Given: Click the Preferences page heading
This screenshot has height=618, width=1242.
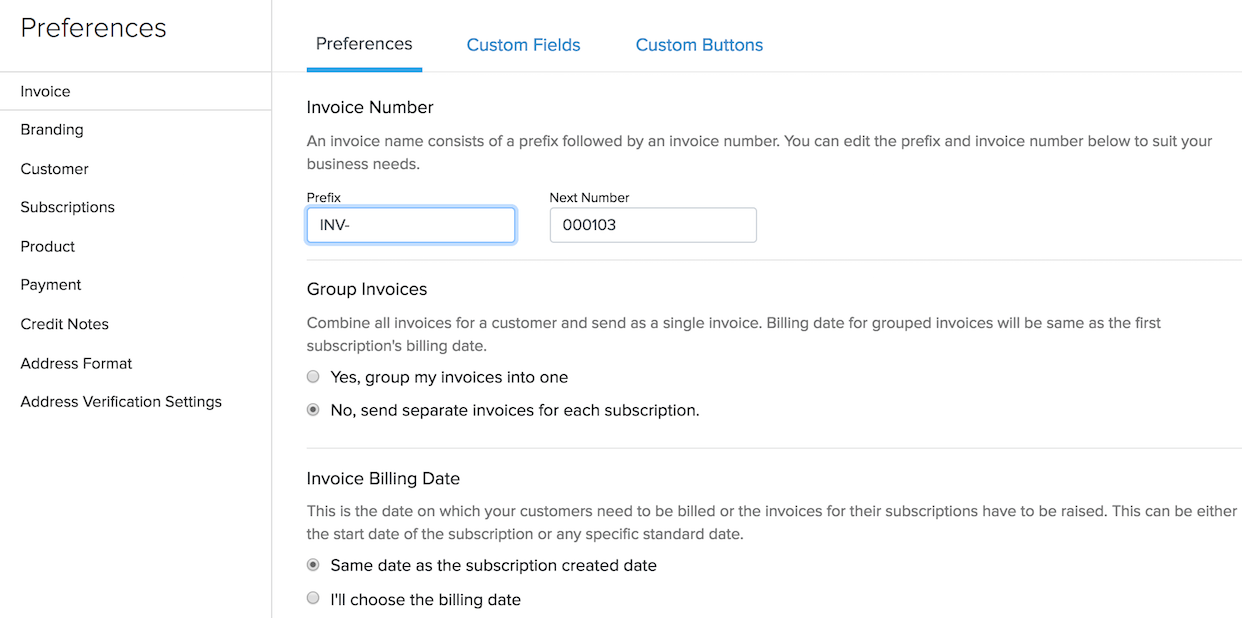Looking at the screenshot, I should click(92, 27).
